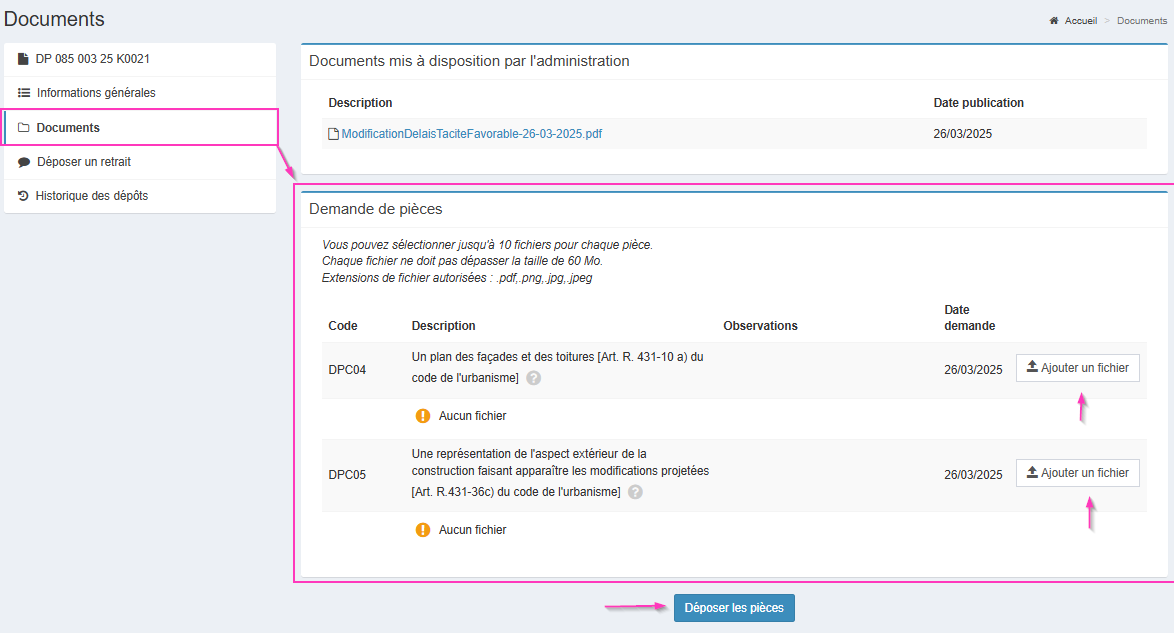
Task: Click the history icon for Historique des dépôts
Action: point(23,196)
